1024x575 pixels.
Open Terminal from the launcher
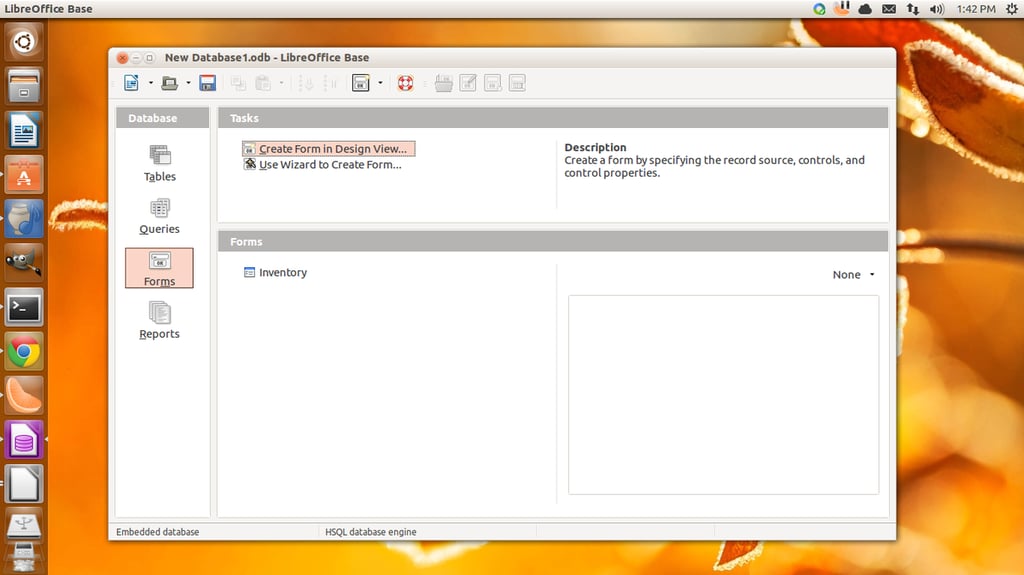[24, 307]
